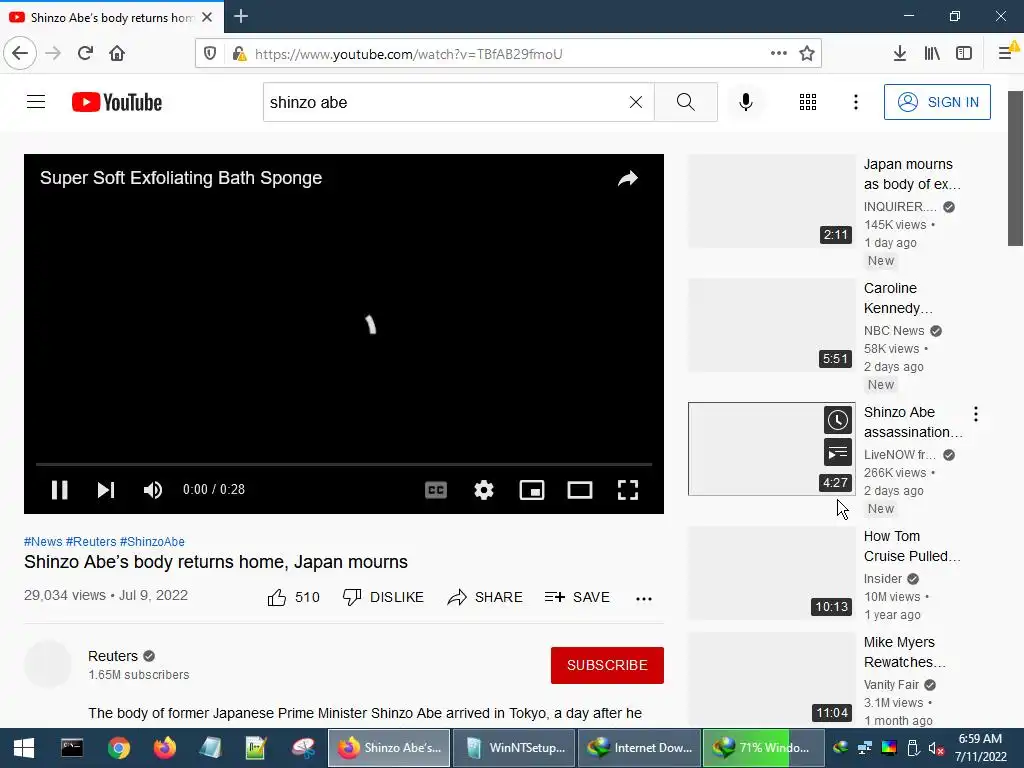Go to YouTube home via logo
The width and height of the screenshot is (1024, 768).
click(117, 102)
